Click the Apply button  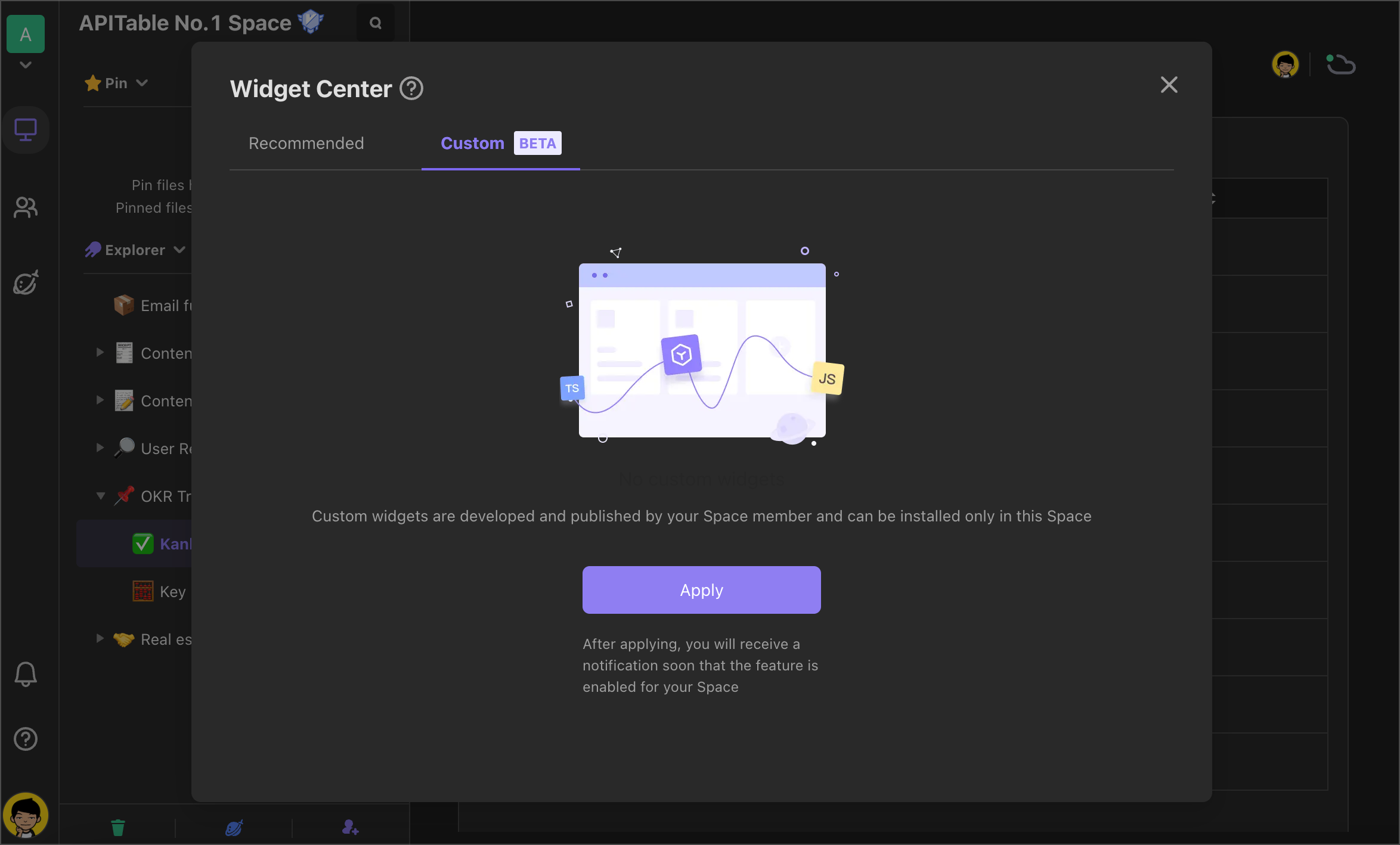tap(701, 590)
